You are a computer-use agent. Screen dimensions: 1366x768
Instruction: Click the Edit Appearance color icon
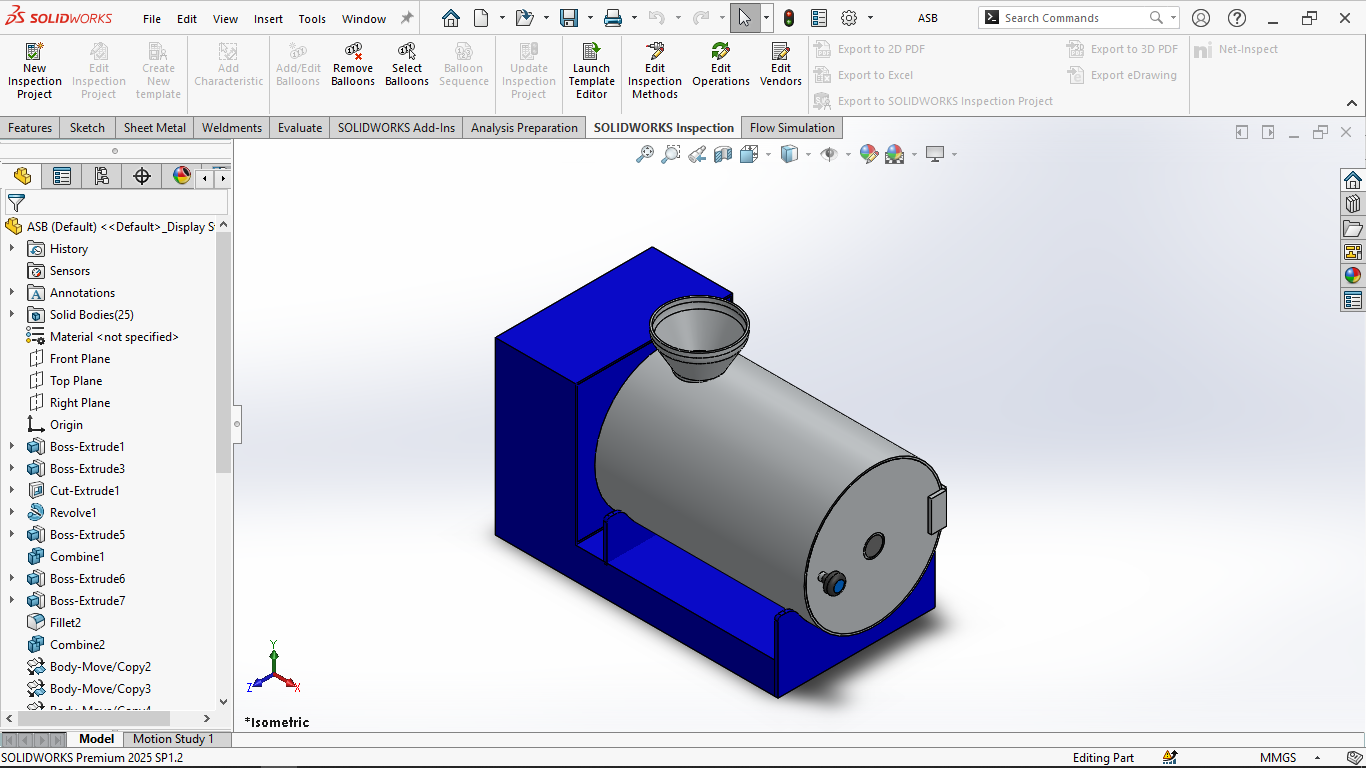868,154
